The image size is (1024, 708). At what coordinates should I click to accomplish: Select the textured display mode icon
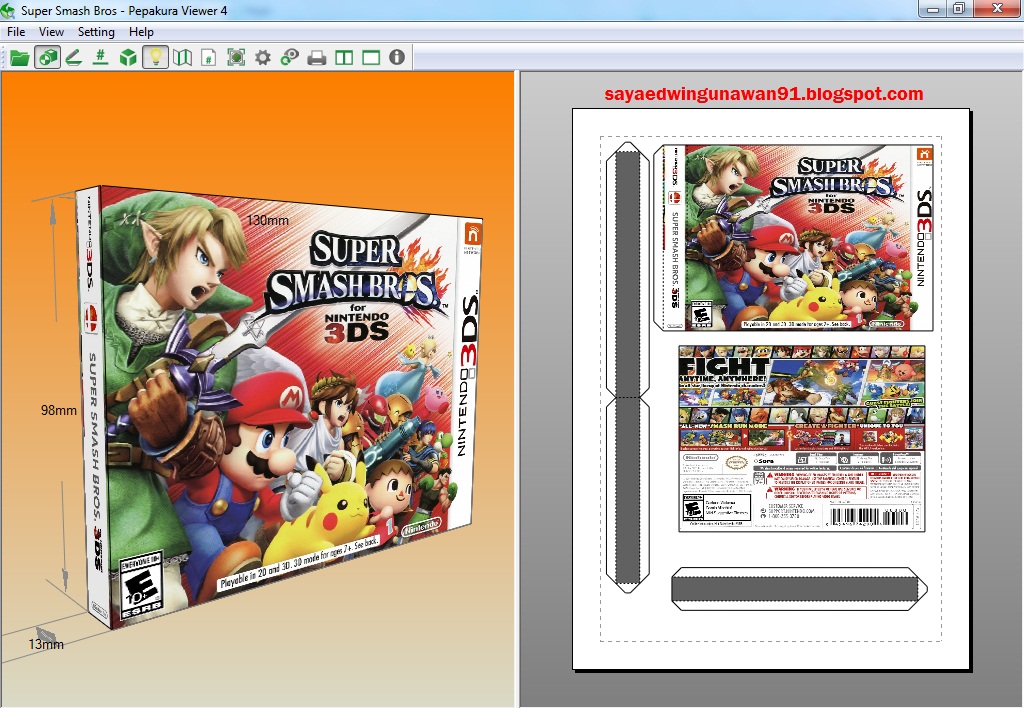pyautogui.click(x=47, y=57)
